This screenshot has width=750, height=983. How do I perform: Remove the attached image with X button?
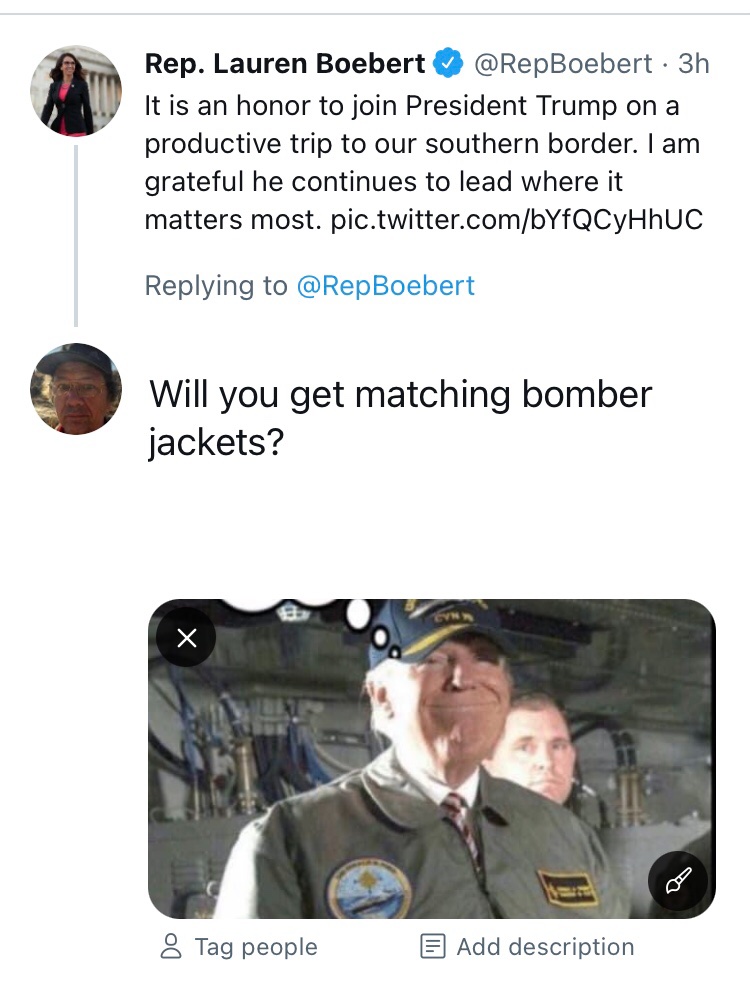point(186,637)
